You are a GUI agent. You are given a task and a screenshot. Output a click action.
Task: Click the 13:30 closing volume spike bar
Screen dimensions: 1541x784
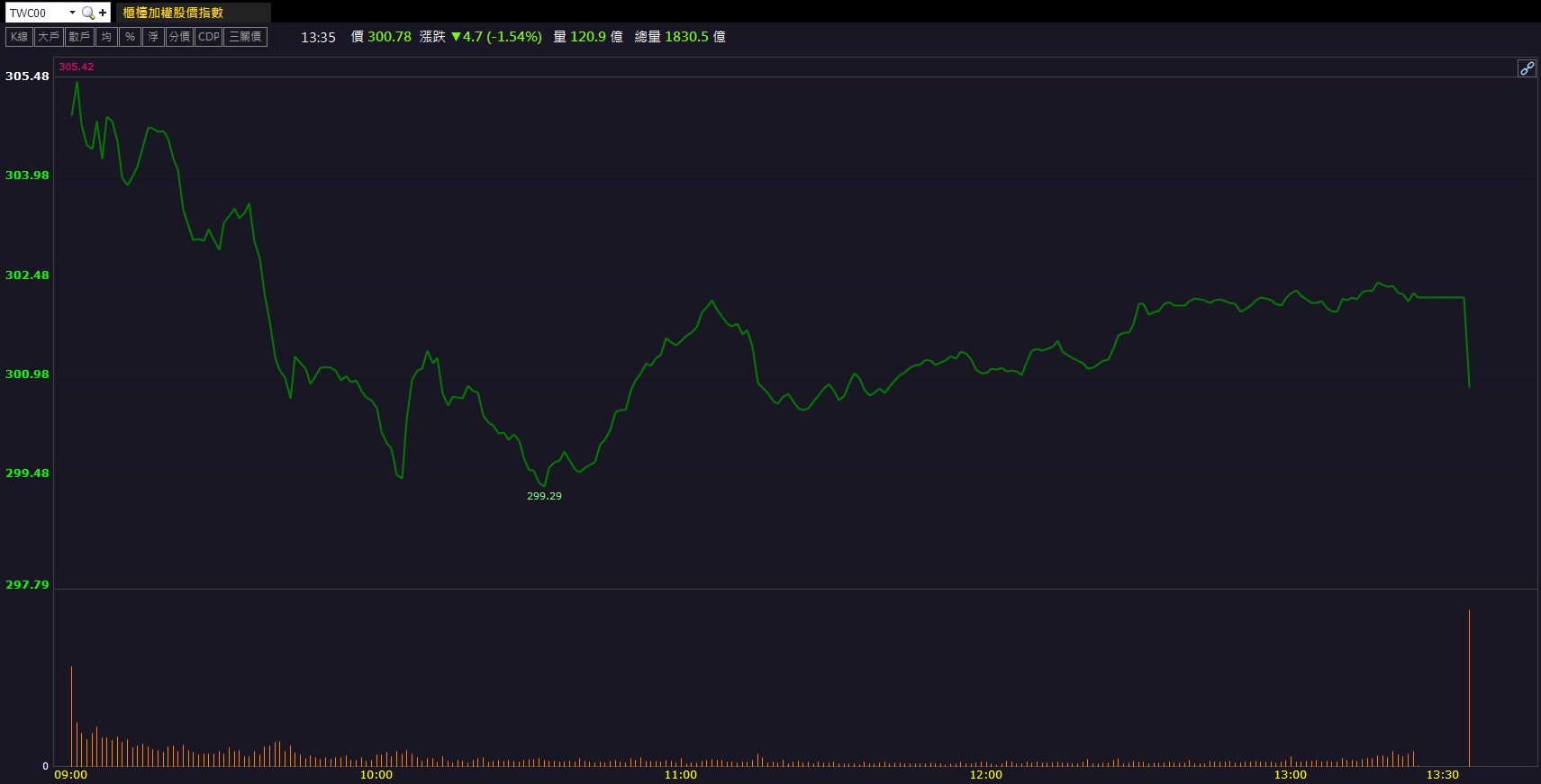tap(1469, 689)
